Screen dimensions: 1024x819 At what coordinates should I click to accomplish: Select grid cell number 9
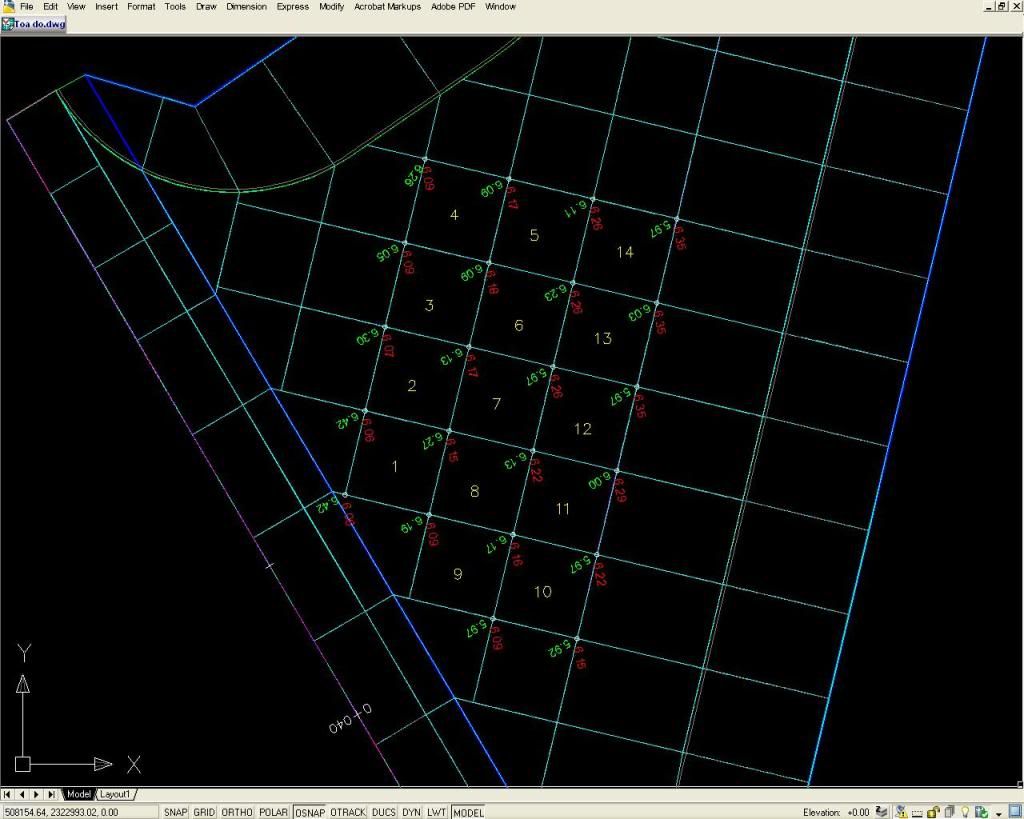[x=457, y=573]
